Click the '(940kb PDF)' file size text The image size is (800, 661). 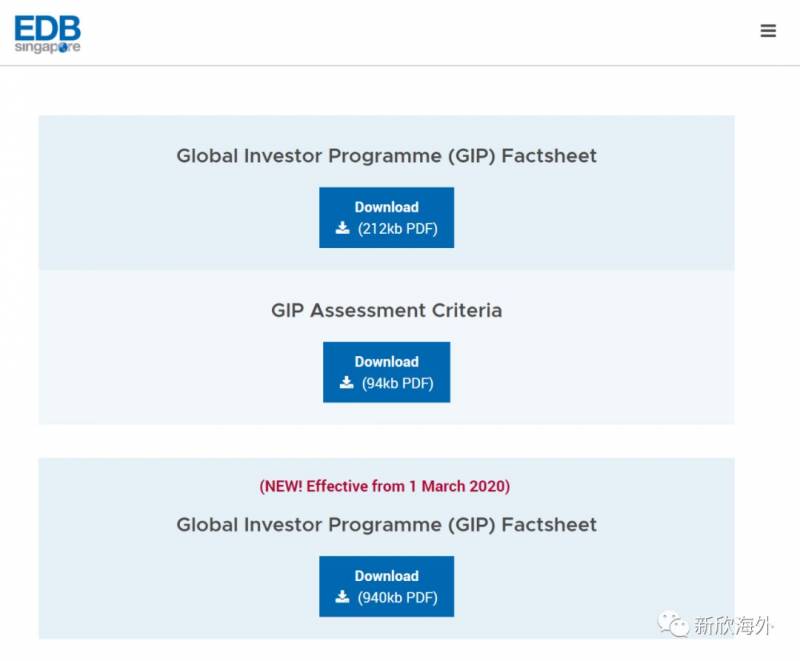coord(398,597)
